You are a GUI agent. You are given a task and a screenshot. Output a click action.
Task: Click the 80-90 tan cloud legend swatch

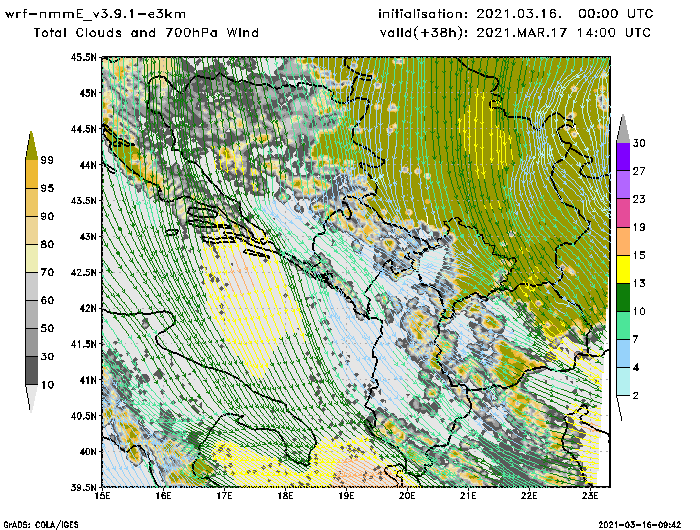click(32, 230)
